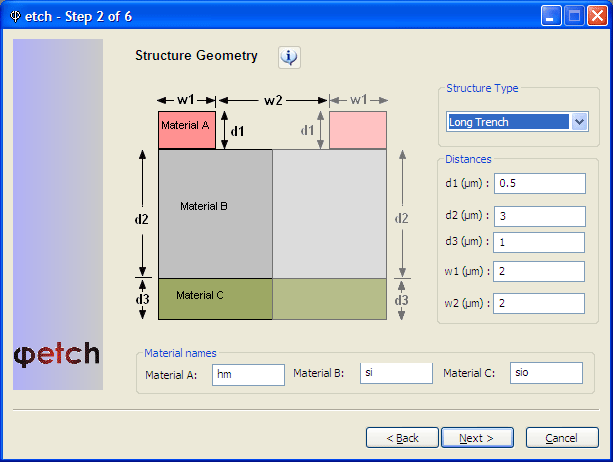Edit the Material C name field
Viewport: 613px width, 462px height.
click(x=545, y=373)
